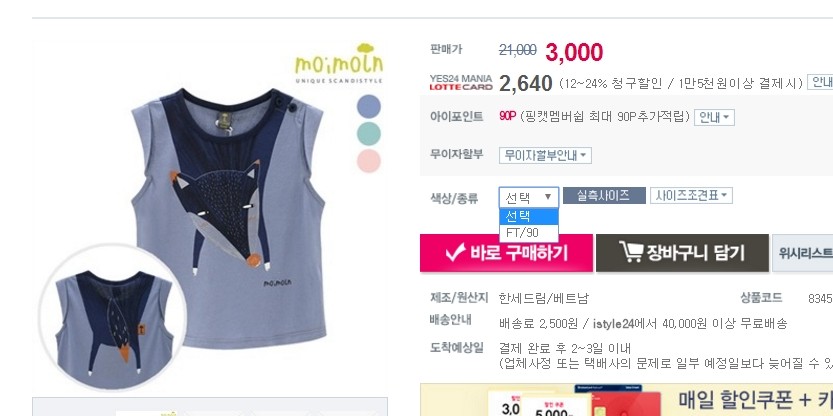The image size is (833, 416).
Task: Open the card discount 안내 button
Action: tap(820, 82)
